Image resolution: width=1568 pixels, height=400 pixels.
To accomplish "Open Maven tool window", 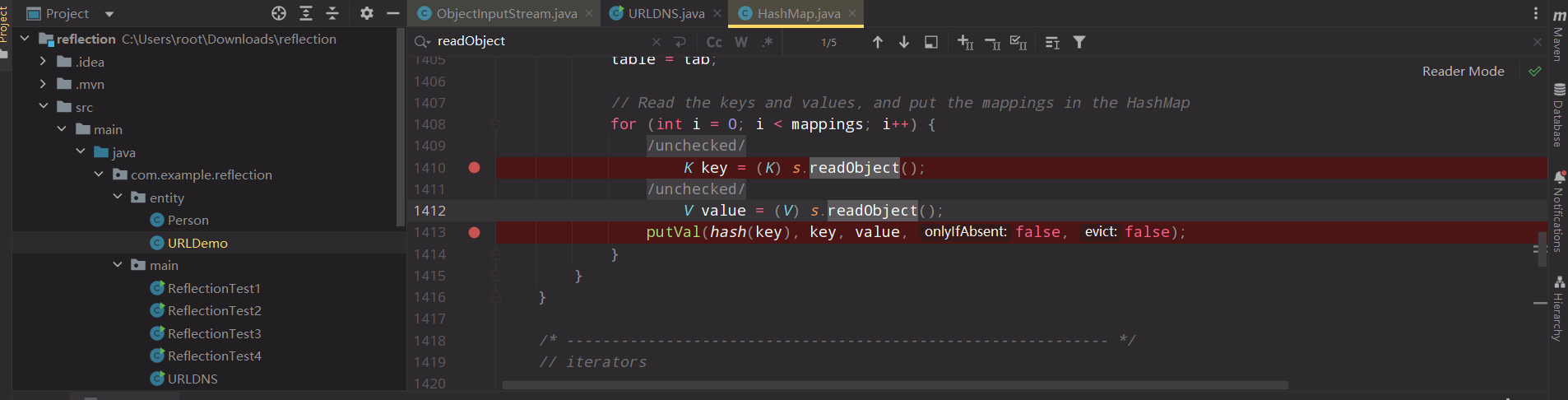I will point(1558,34).
